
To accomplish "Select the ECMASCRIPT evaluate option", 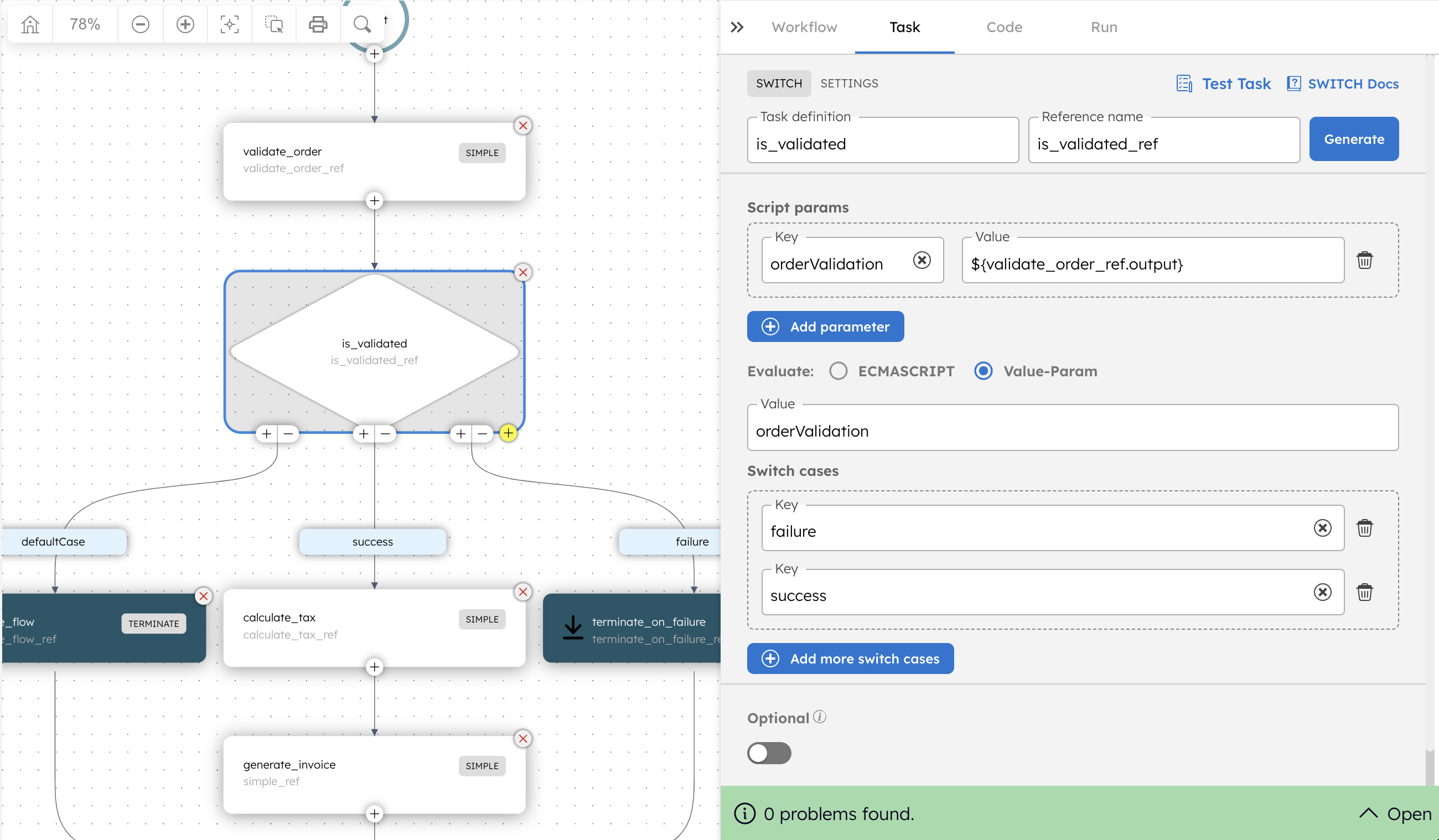I will (x=838, y=371).
